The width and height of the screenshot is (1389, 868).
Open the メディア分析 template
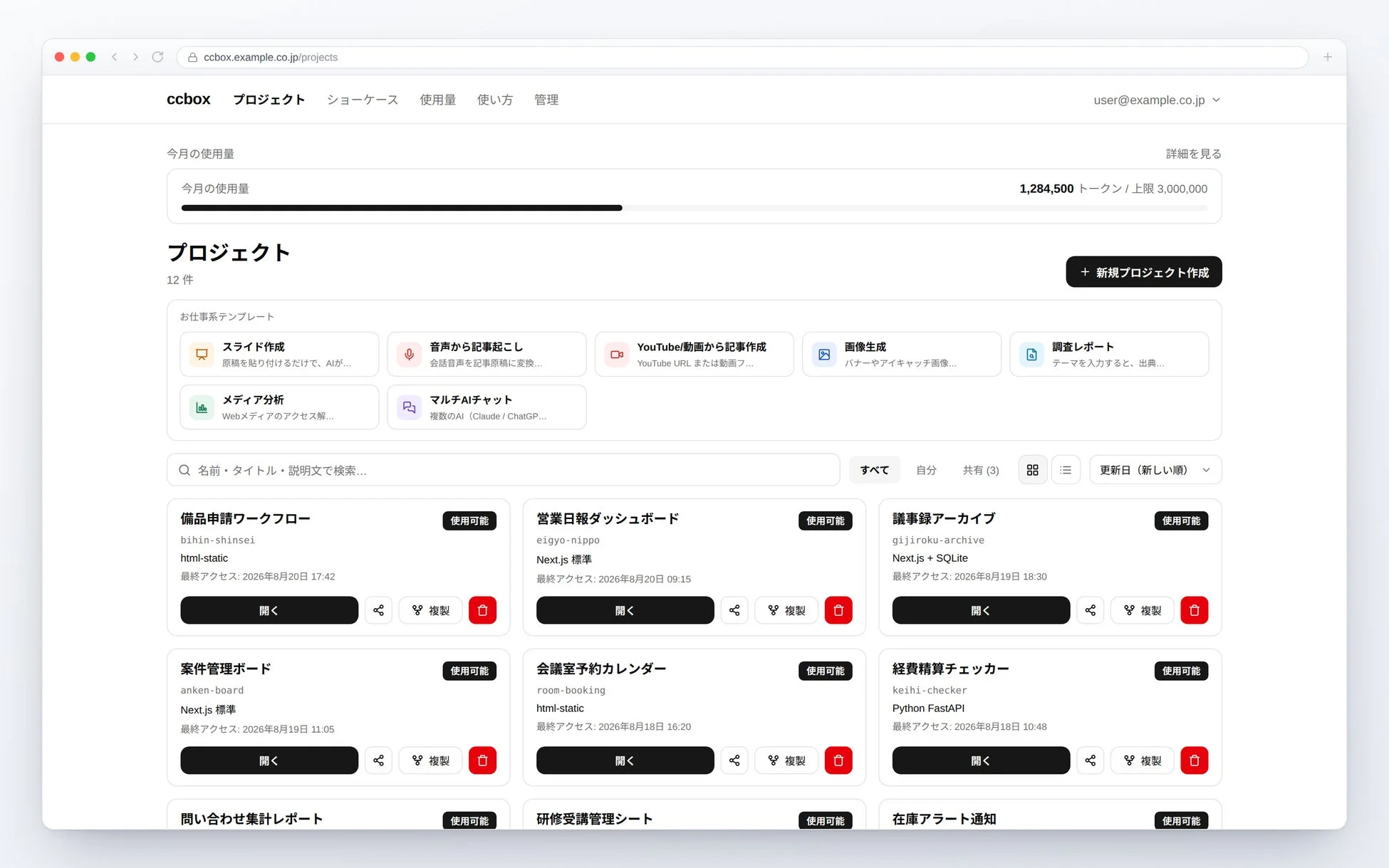click(x=279, y=407)
